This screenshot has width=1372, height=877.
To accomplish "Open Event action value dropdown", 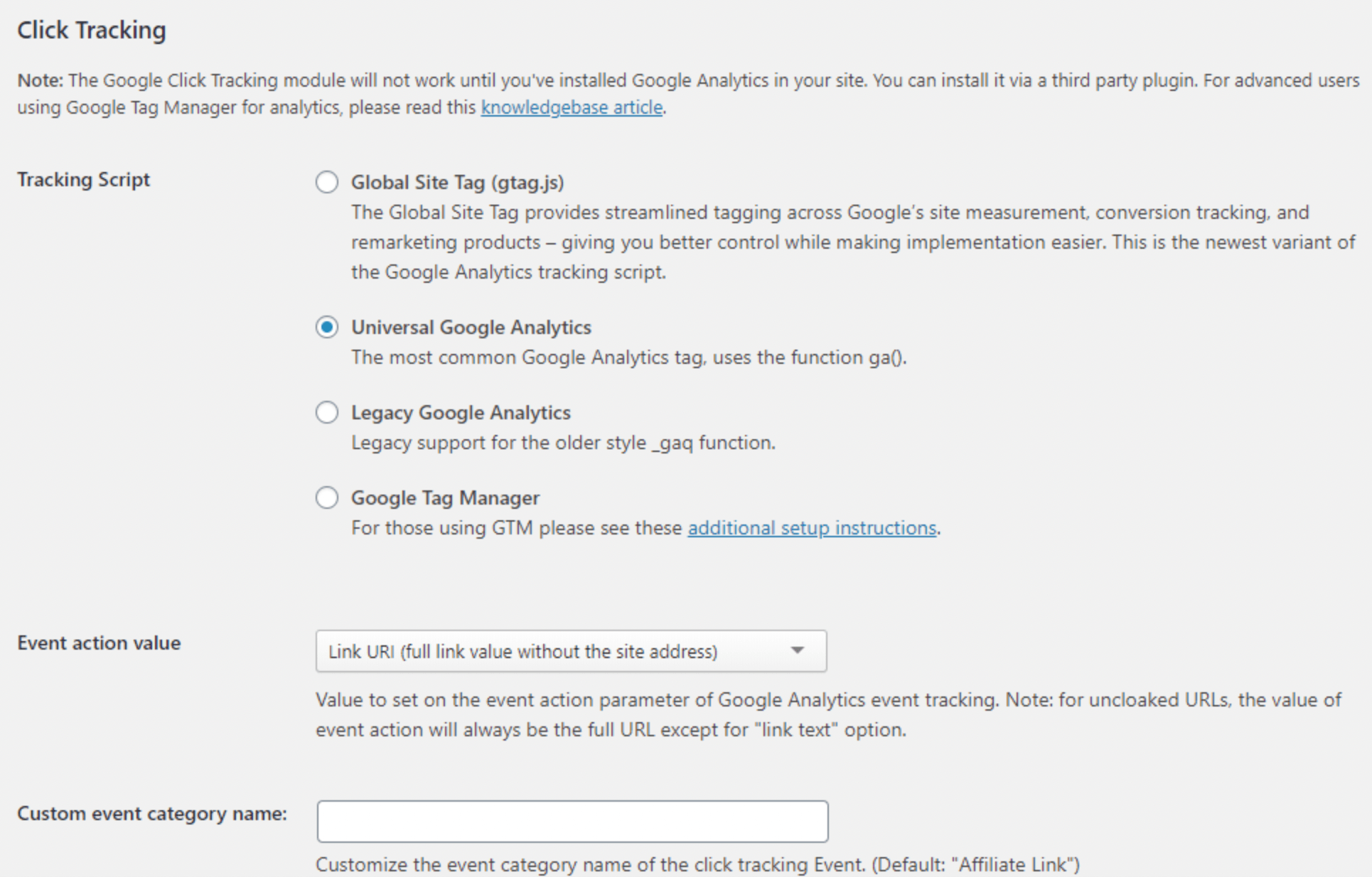I will pyautogui.click(x=570, y=651).
